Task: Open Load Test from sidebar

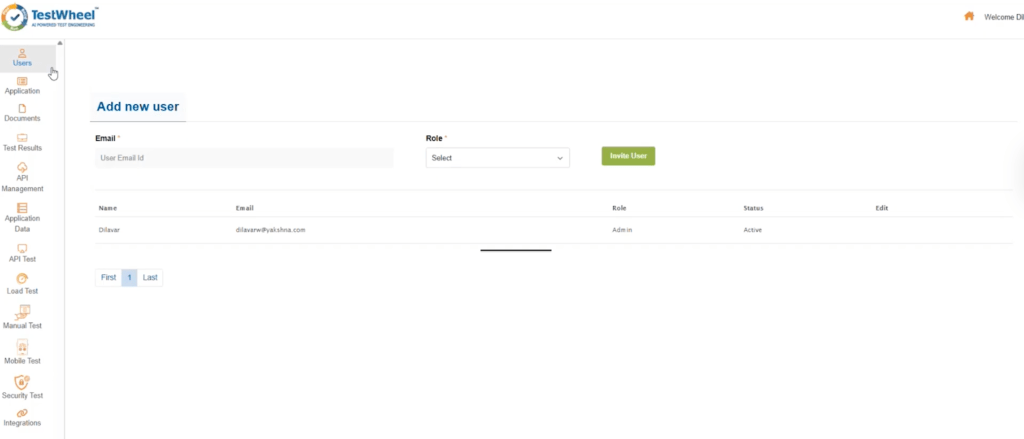Action: pos(22,284)
